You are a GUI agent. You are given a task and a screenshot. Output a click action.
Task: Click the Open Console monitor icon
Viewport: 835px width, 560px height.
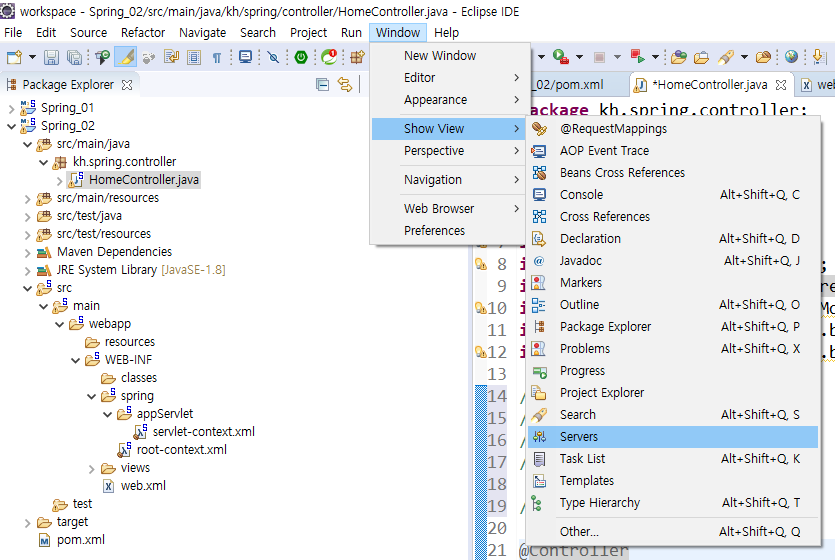click(245, 57)
